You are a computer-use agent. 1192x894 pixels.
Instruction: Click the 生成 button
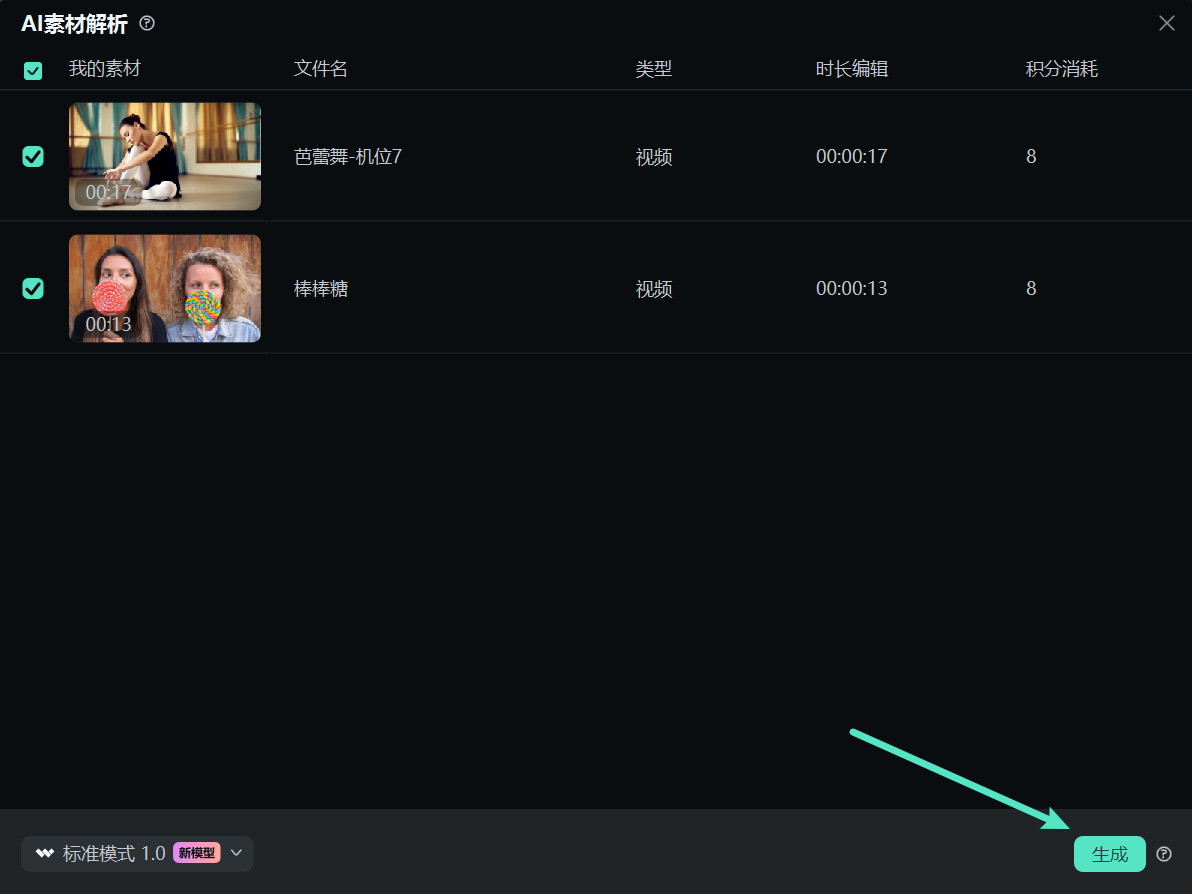click(1109, 854)
